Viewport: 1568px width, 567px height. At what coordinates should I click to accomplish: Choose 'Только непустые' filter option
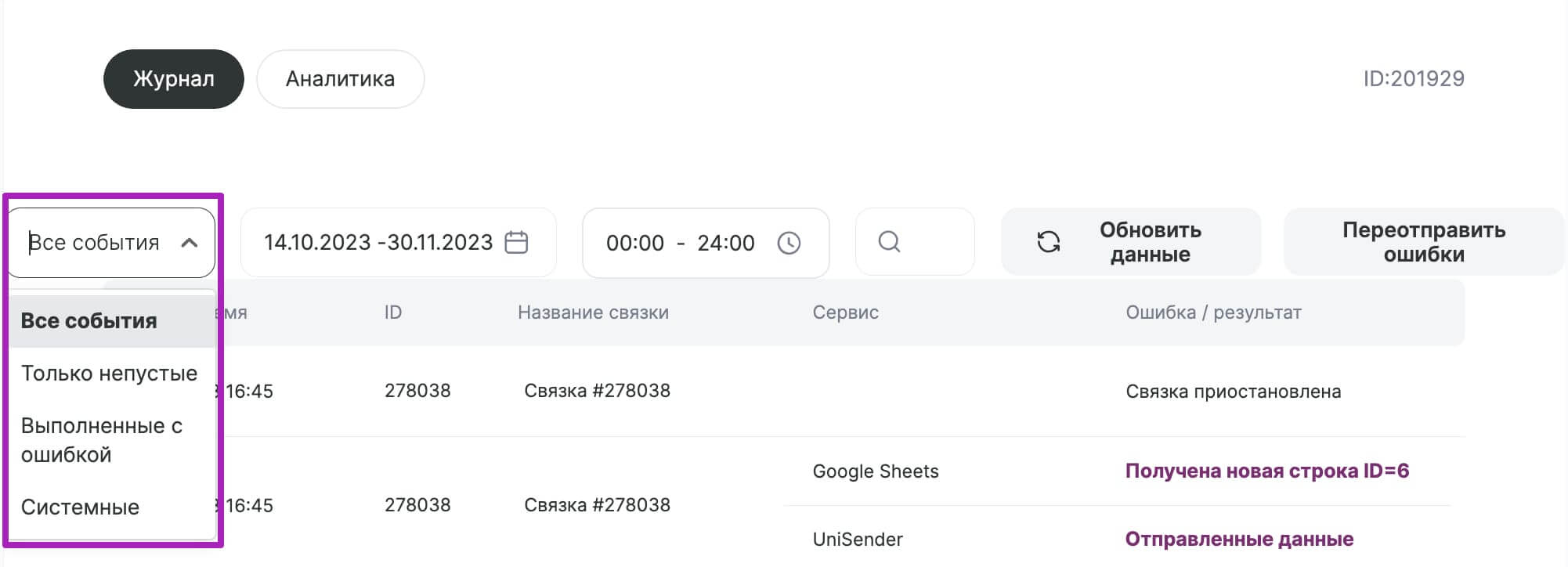113,374
